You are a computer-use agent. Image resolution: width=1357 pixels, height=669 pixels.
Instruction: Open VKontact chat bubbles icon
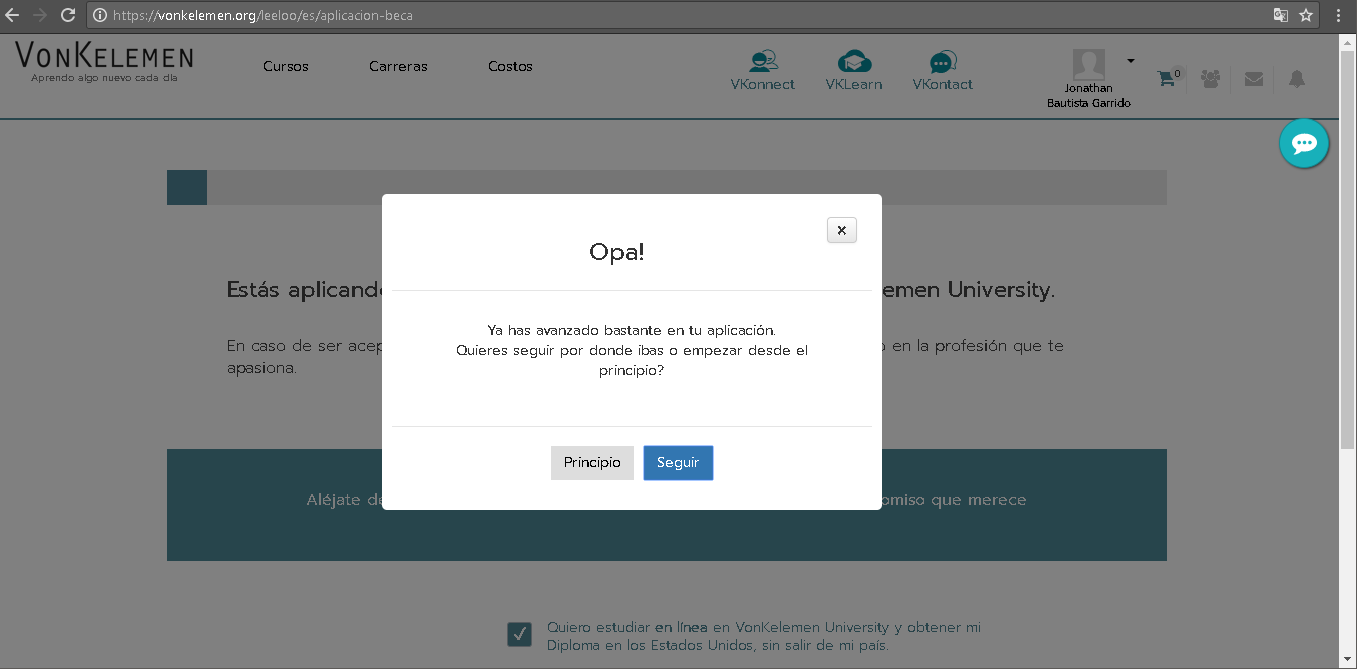tap(942, 62)
